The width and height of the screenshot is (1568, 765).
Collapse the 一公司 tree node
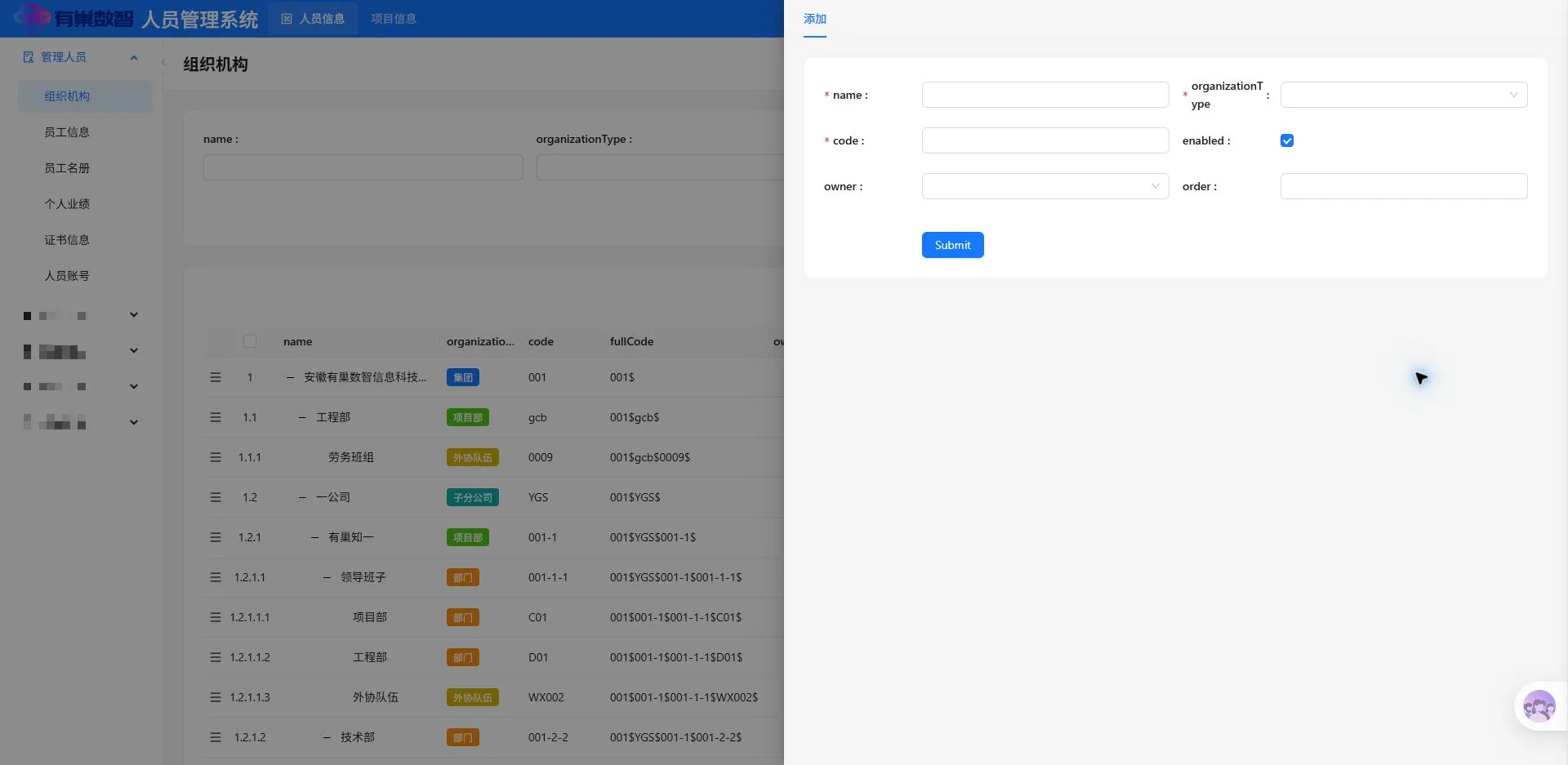(302, 497)
